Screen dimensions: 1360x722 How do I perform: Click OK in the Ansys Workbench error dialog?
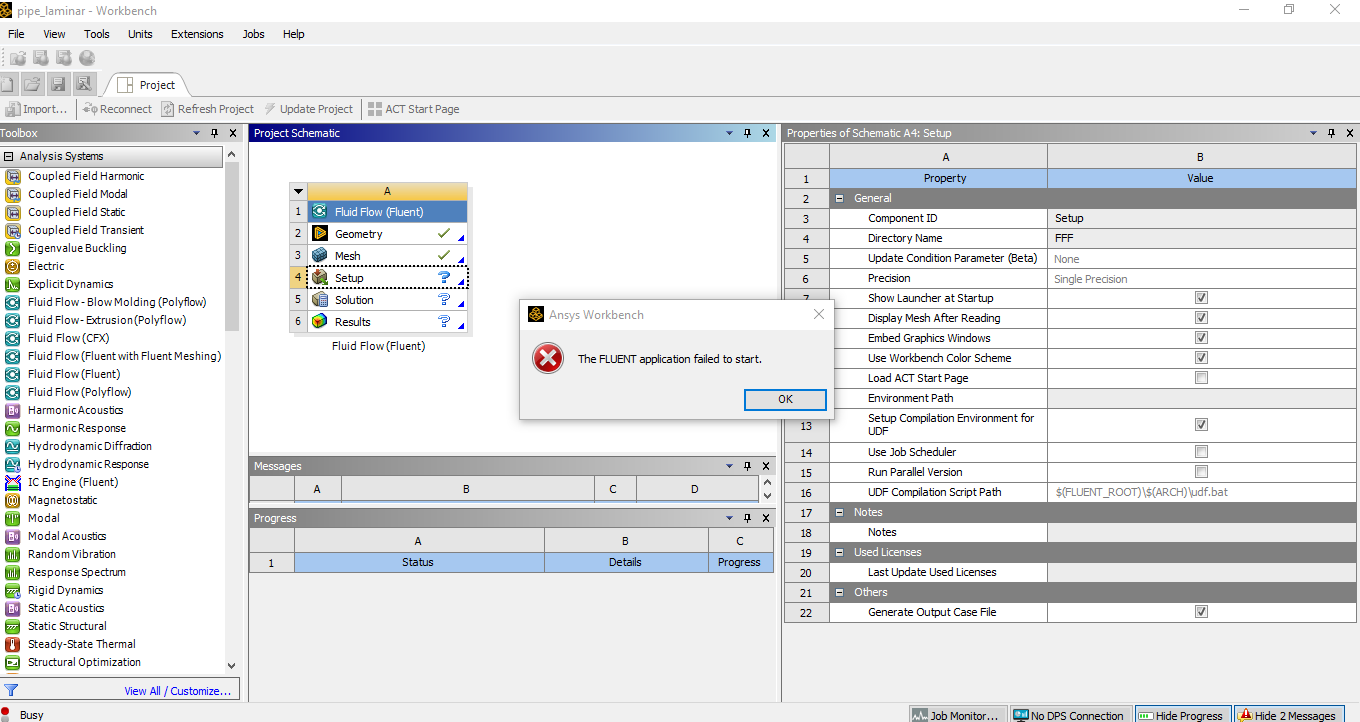(785, 399)
